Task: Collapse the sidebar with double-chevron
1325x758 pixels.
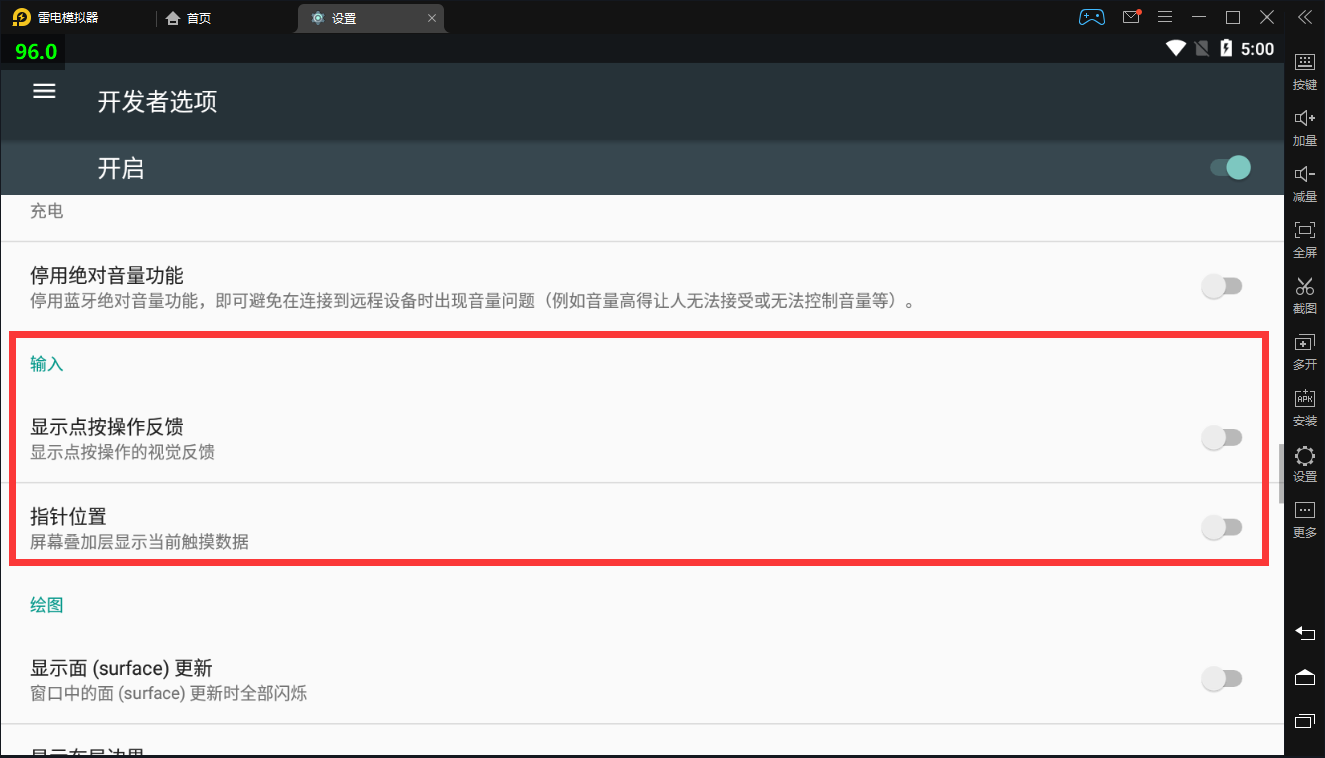Action: coord(1304,17)
